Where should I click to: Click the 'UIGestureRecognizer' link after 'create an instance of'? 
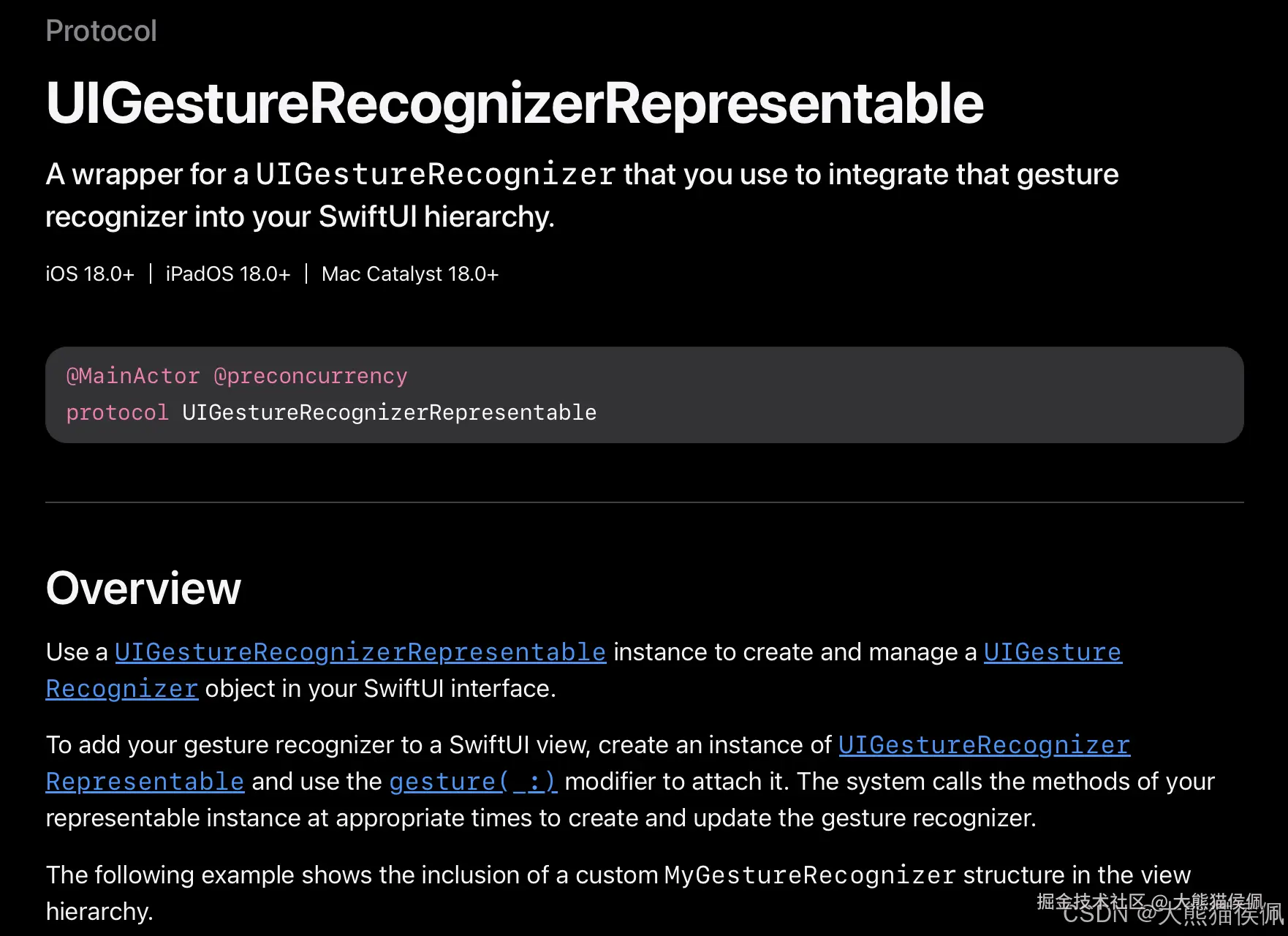pyautogui.click(x=984, y=745)
